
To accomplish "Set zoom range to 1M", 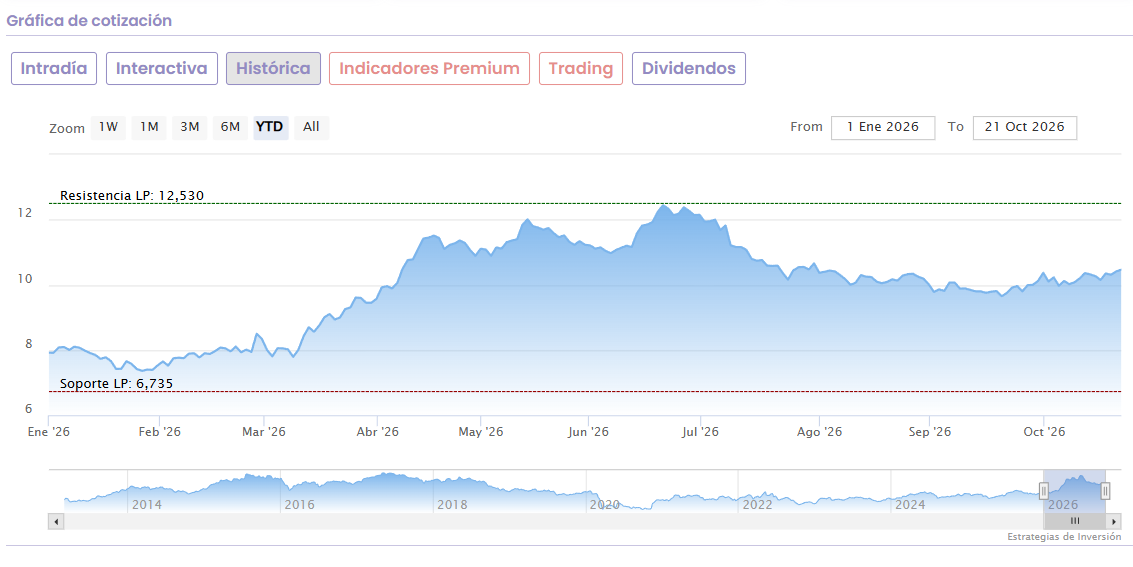I will coord(149,127).
